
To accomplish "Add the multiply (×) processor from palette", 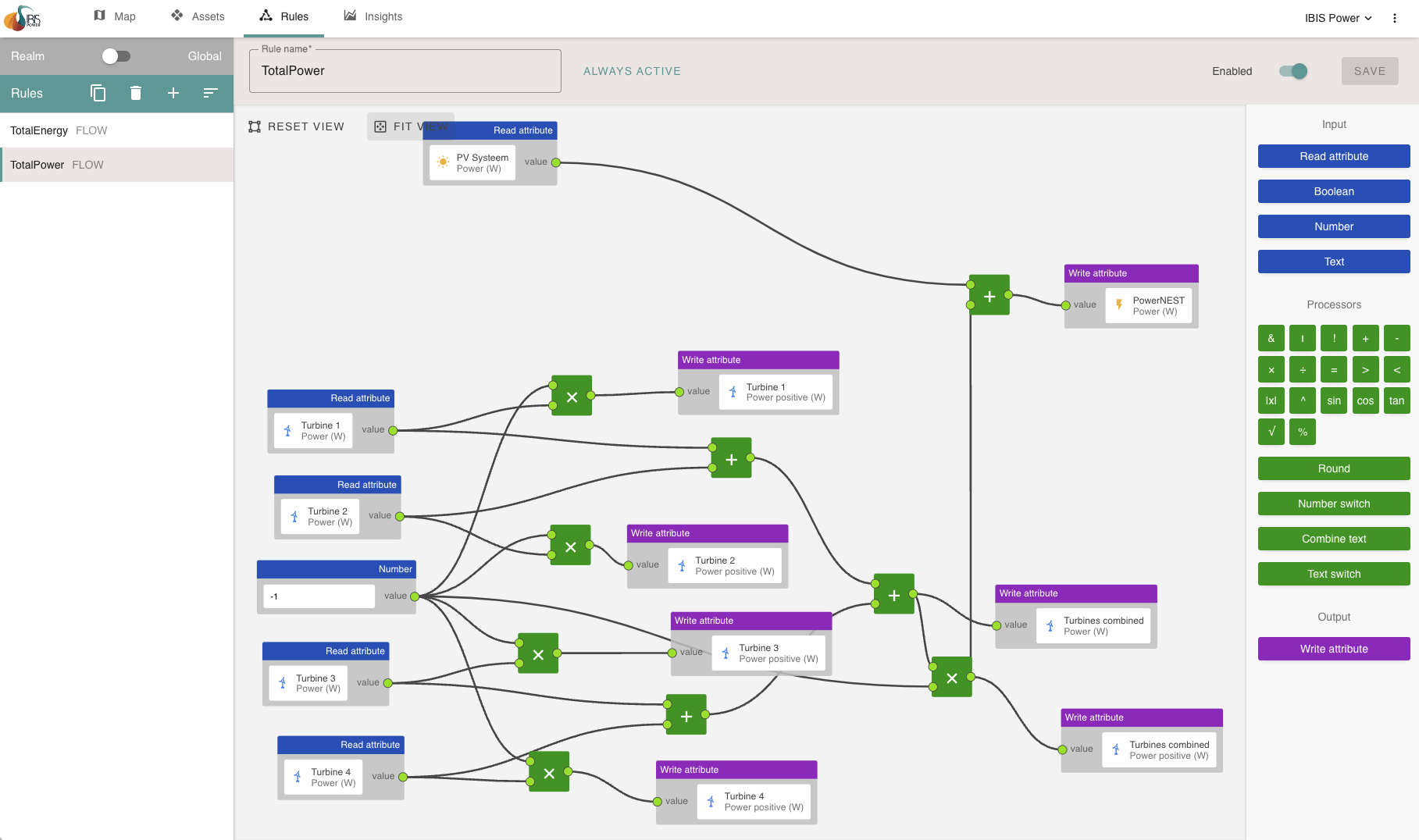I will pos(1271,369).
